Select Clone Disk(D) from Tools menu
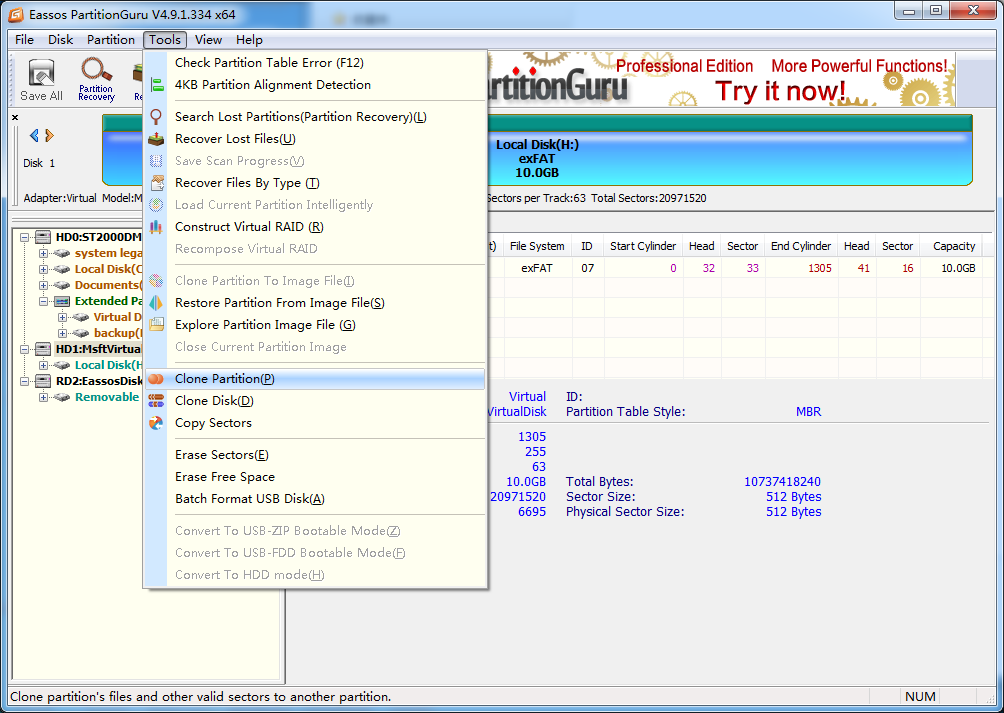 click(x=315, y=401)
